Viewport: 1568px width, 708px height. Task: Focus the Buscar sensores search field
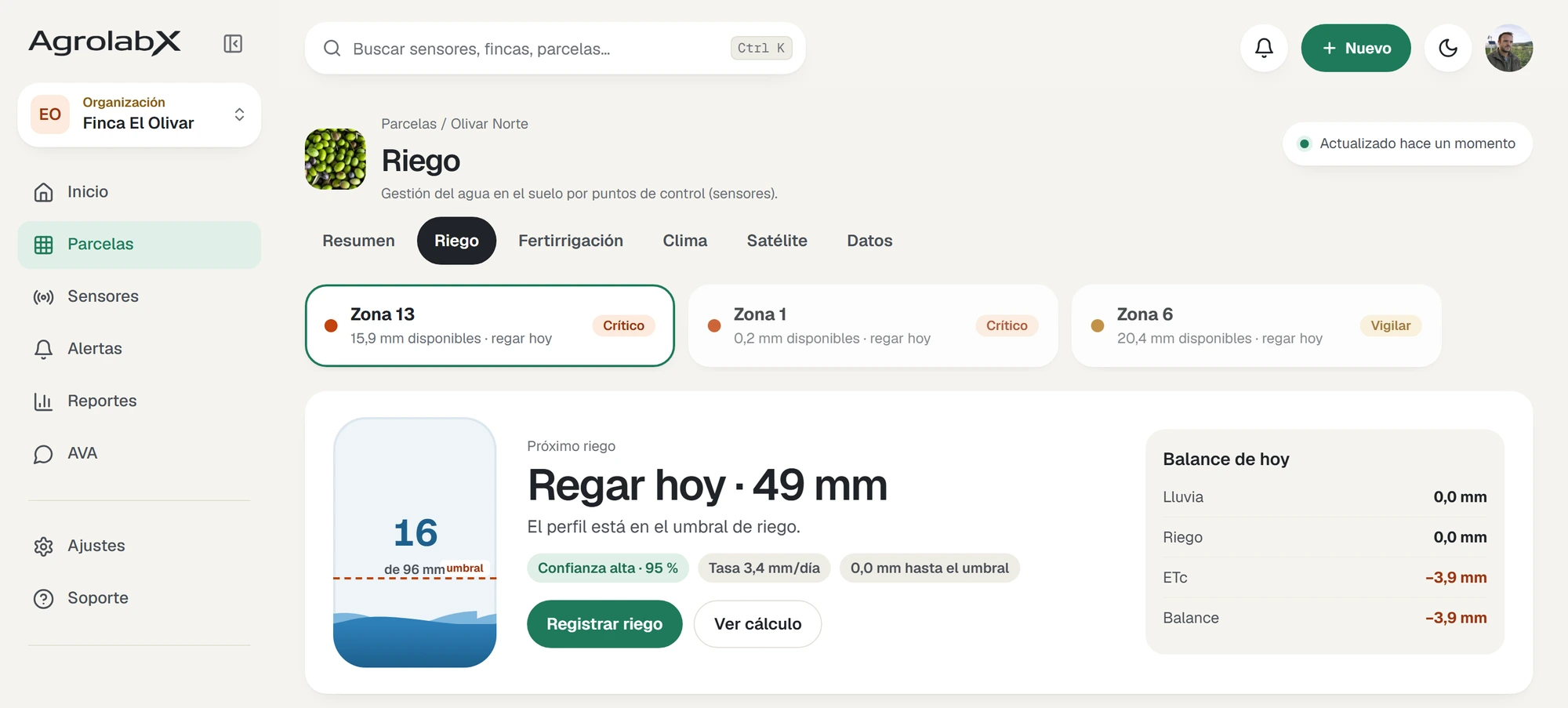(x=555, y=49)
